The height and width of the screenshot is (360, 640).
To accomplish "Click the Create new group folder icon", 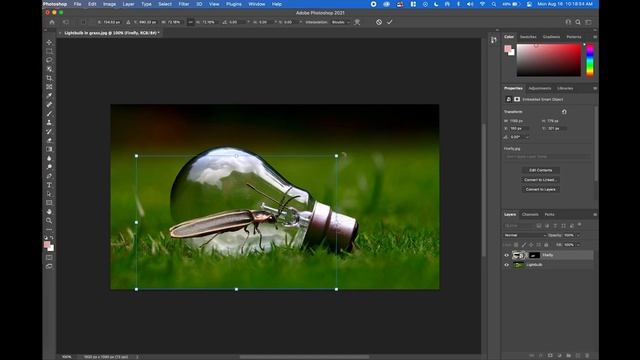I will pyautogui.click(x=569, y=356).
